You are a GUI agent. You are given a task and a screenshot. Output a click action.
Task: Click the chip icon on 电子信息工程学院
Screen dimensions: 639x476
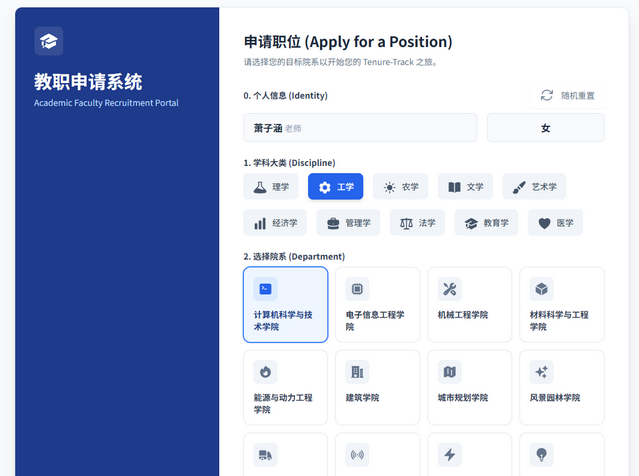[x=357, y=289]
